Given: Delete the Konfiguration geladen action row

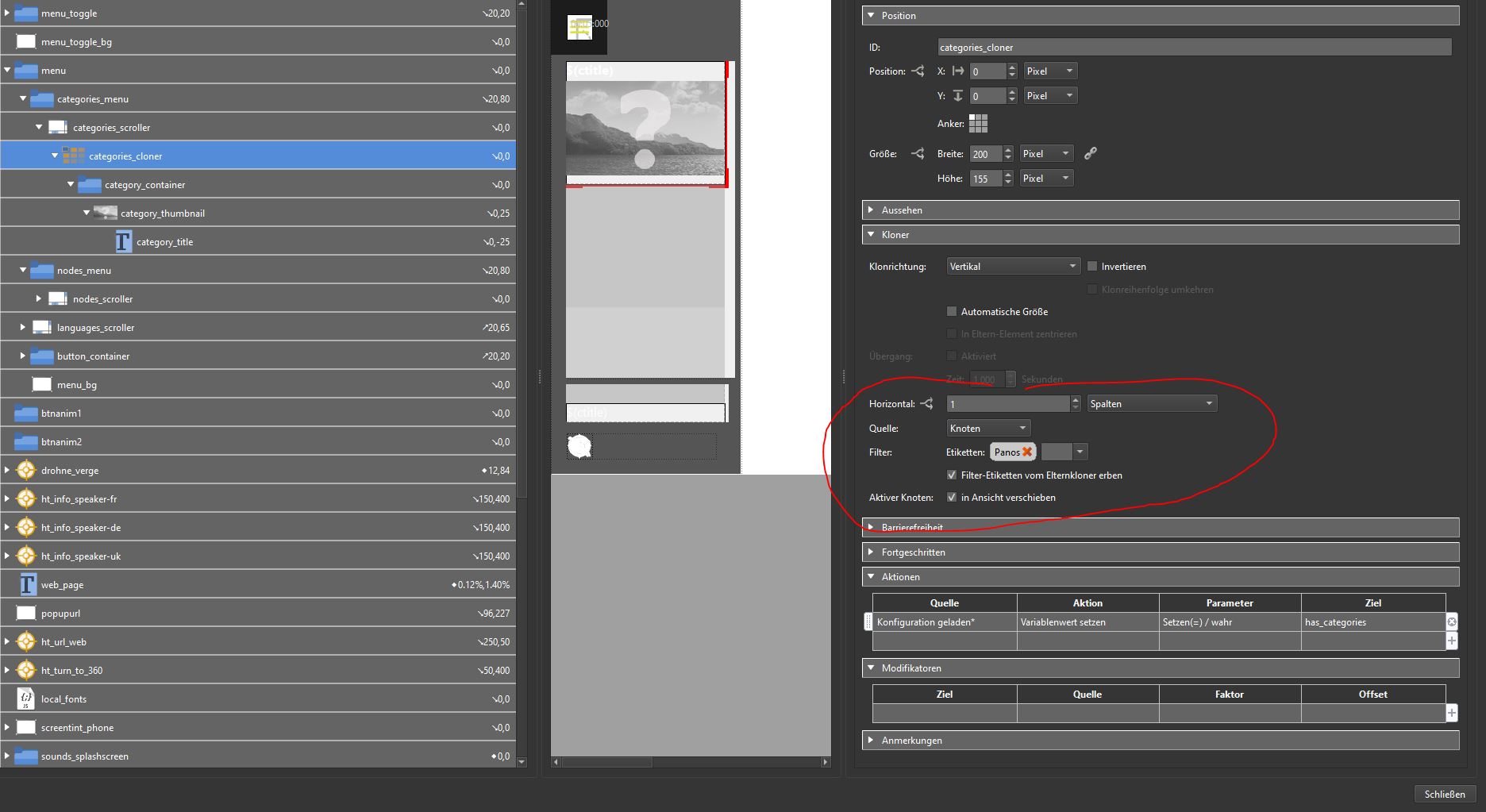Looking at the screenshot, I should [x=1452, y=622].
